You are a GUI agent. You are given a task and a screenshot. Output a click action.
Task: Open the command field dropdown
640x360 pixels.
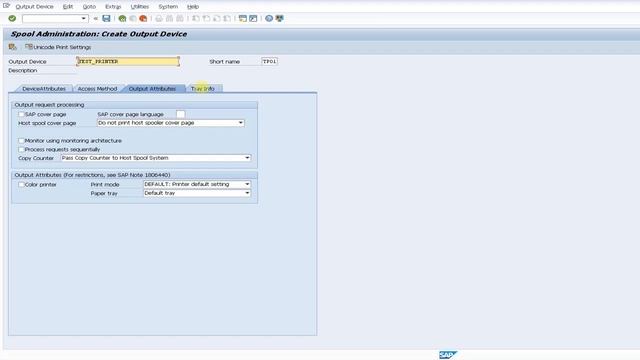point(84,18)
